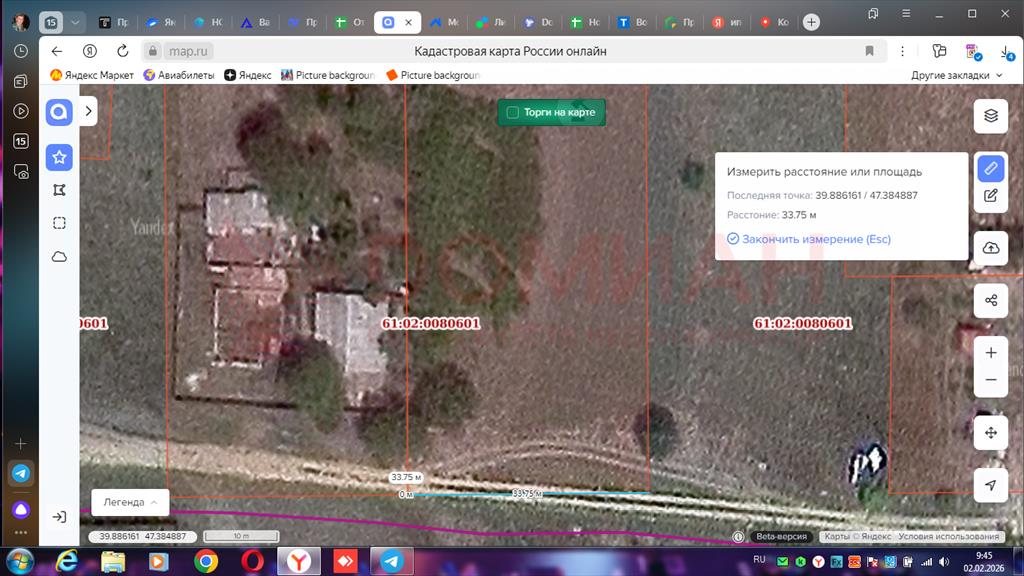The image size is (1024, 576).
Task: Select the ruler measurement tool
Action: coord(990,168)
